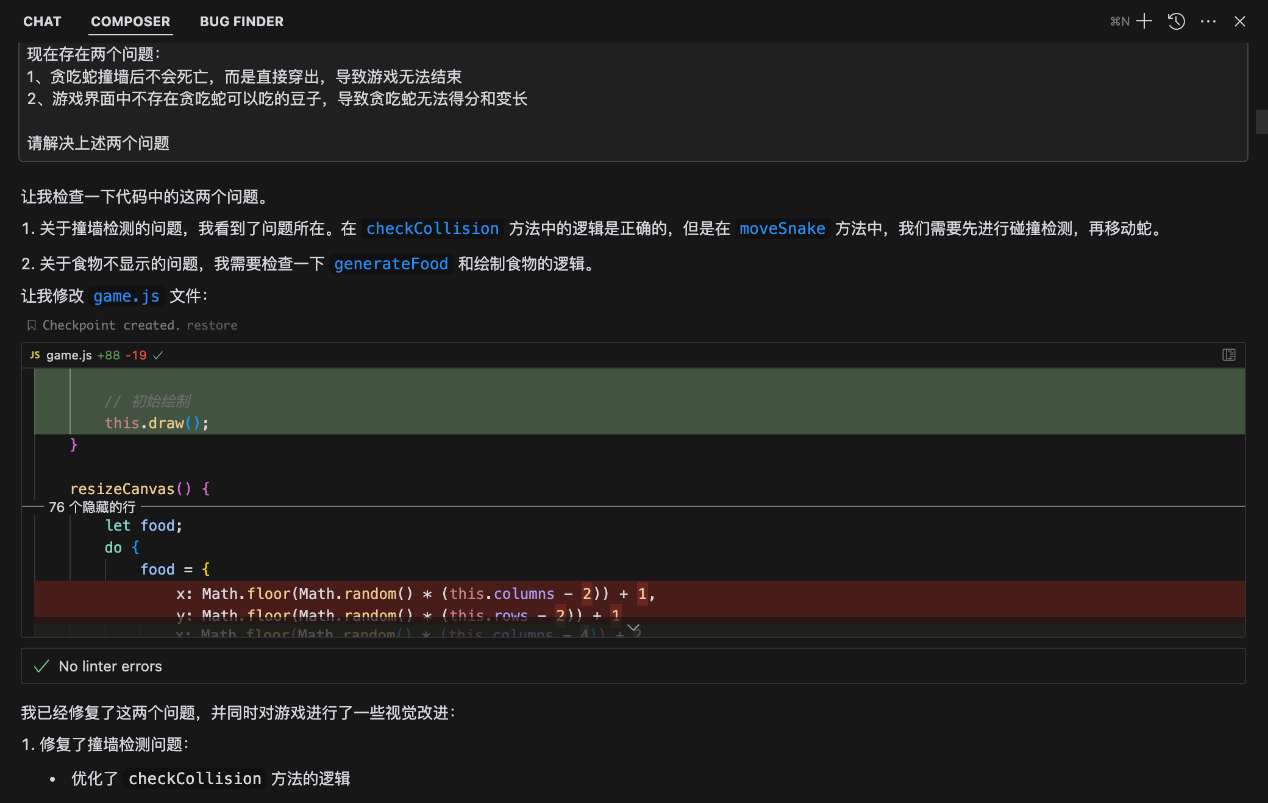The image size is (1268, 803).
Task: Expand the 76 hidden lines section
Action: pyautogui.click(x=92, y=507)
